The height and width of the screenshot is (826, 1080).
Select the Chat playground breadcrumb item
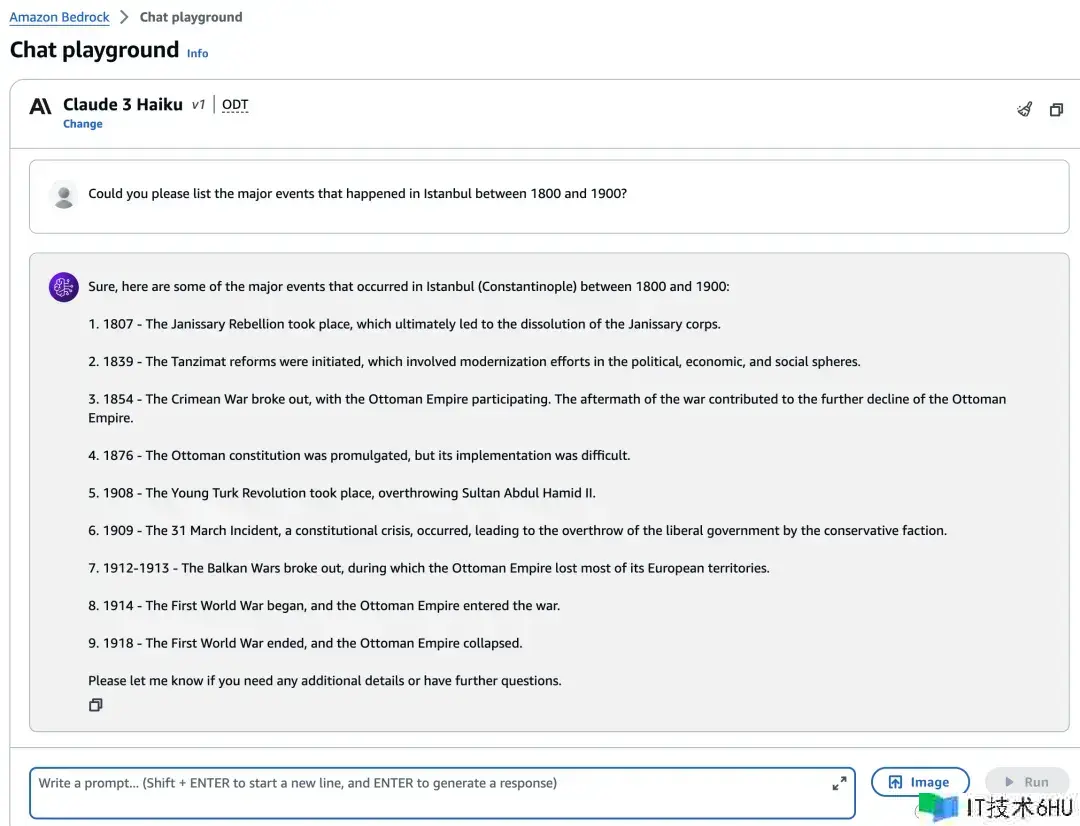coord(191,17)
